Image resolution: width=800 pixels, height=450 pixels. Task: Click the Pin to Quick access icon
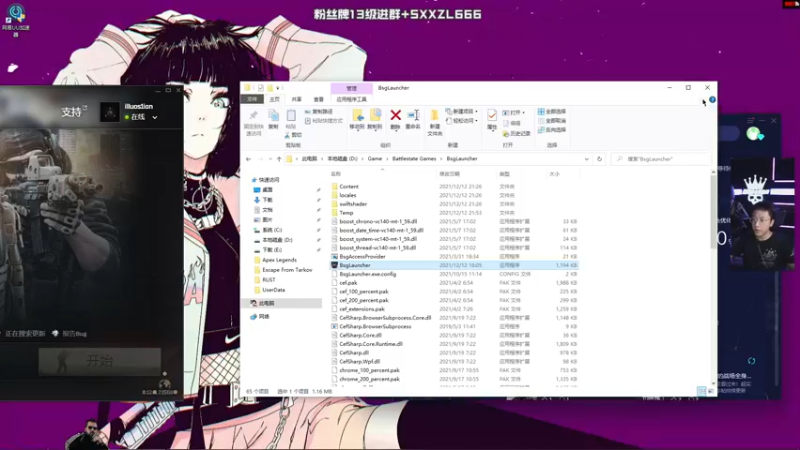point(254,116)
